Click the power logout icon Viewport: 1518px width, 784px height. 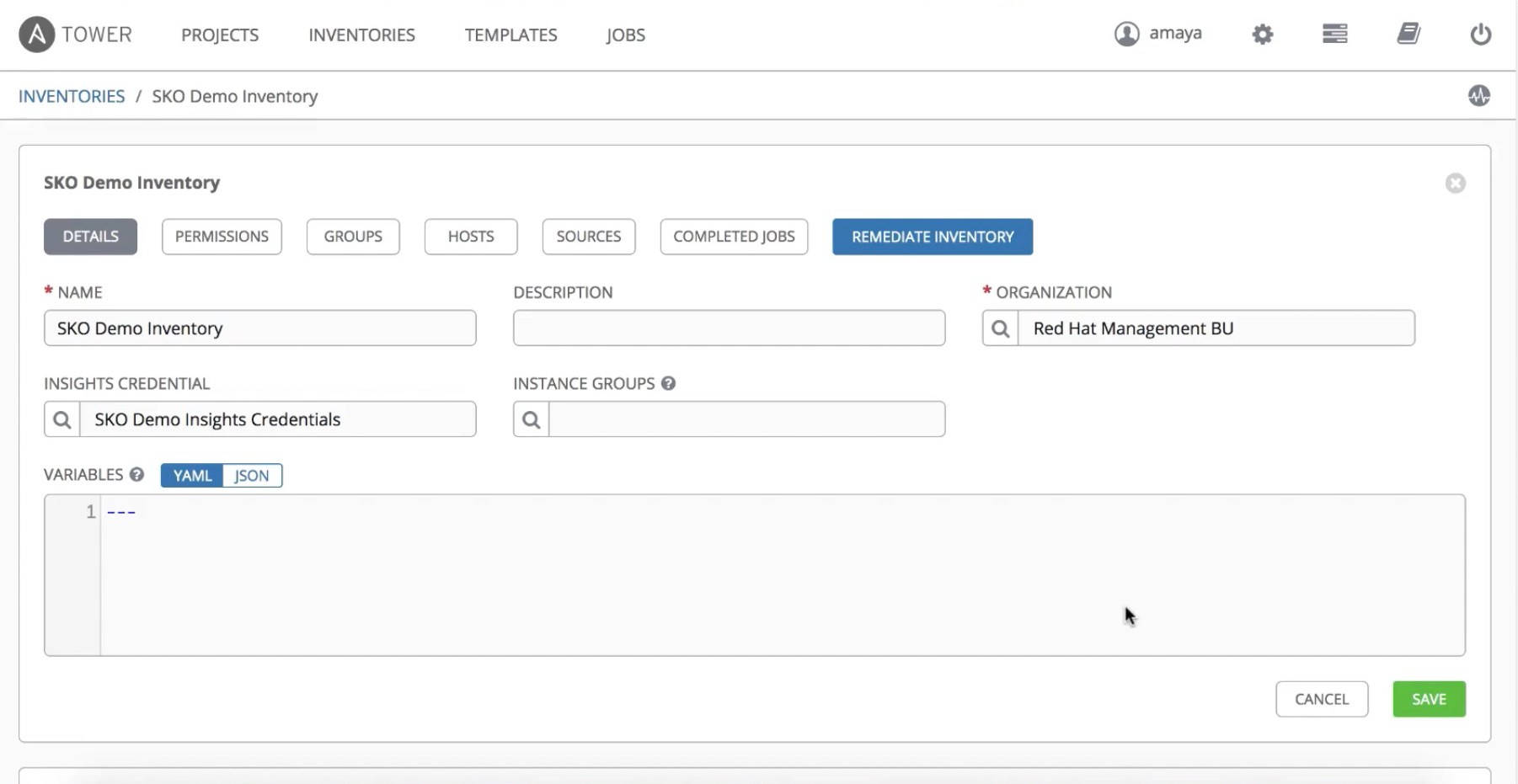coord(1480,35)
